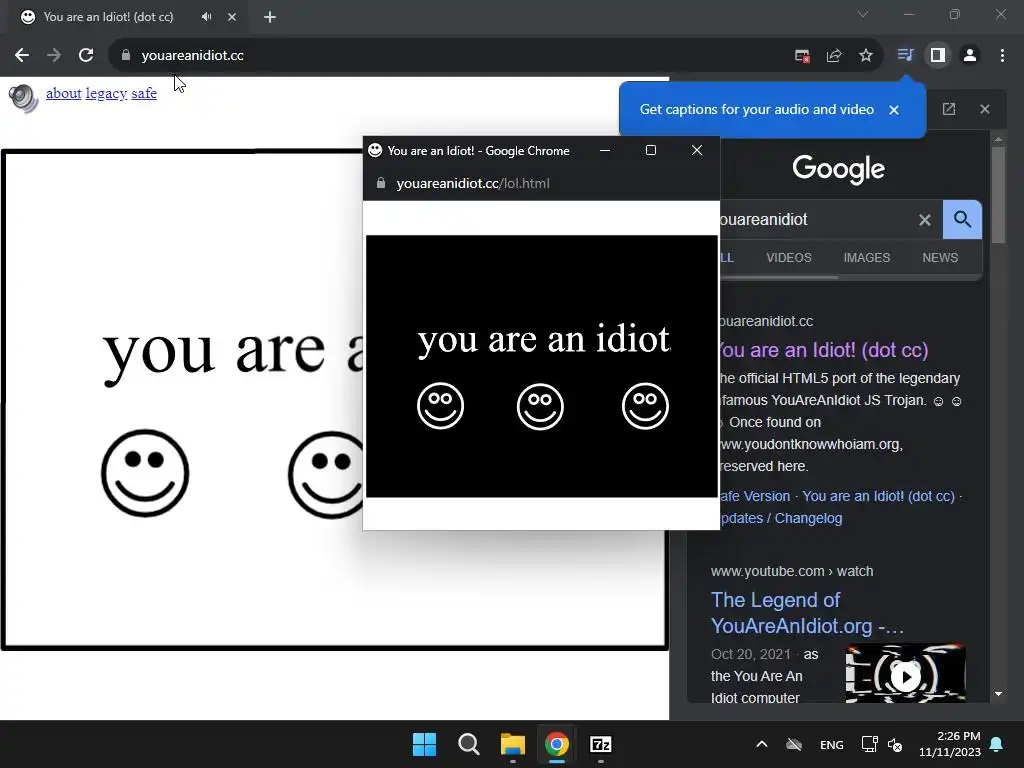This screenshot has height=768, width=1024.
Task: Click the speaker image on the webpage
Action: click(24, 98)
